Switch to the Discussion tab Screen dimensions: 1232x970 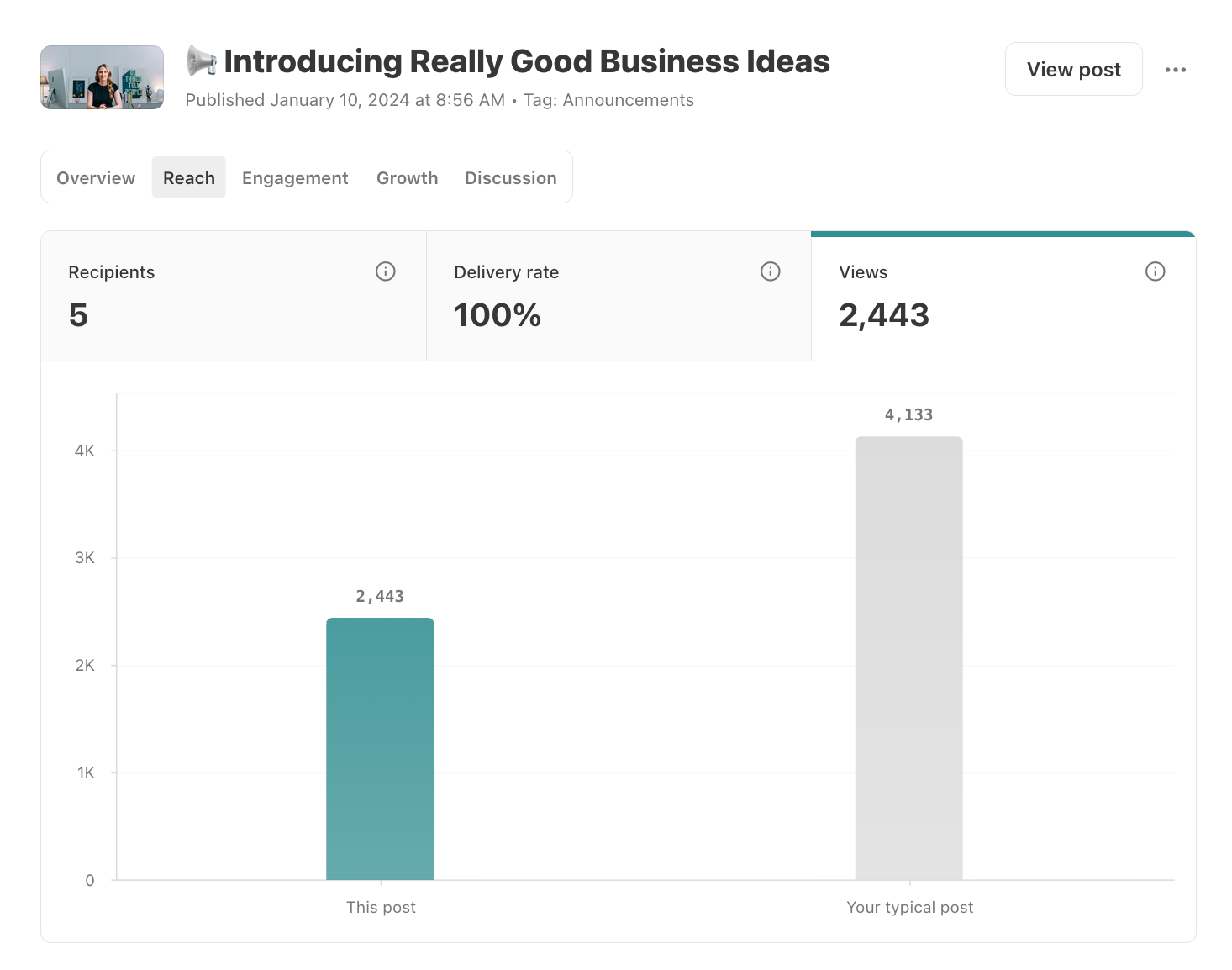[x=510, y=177]
